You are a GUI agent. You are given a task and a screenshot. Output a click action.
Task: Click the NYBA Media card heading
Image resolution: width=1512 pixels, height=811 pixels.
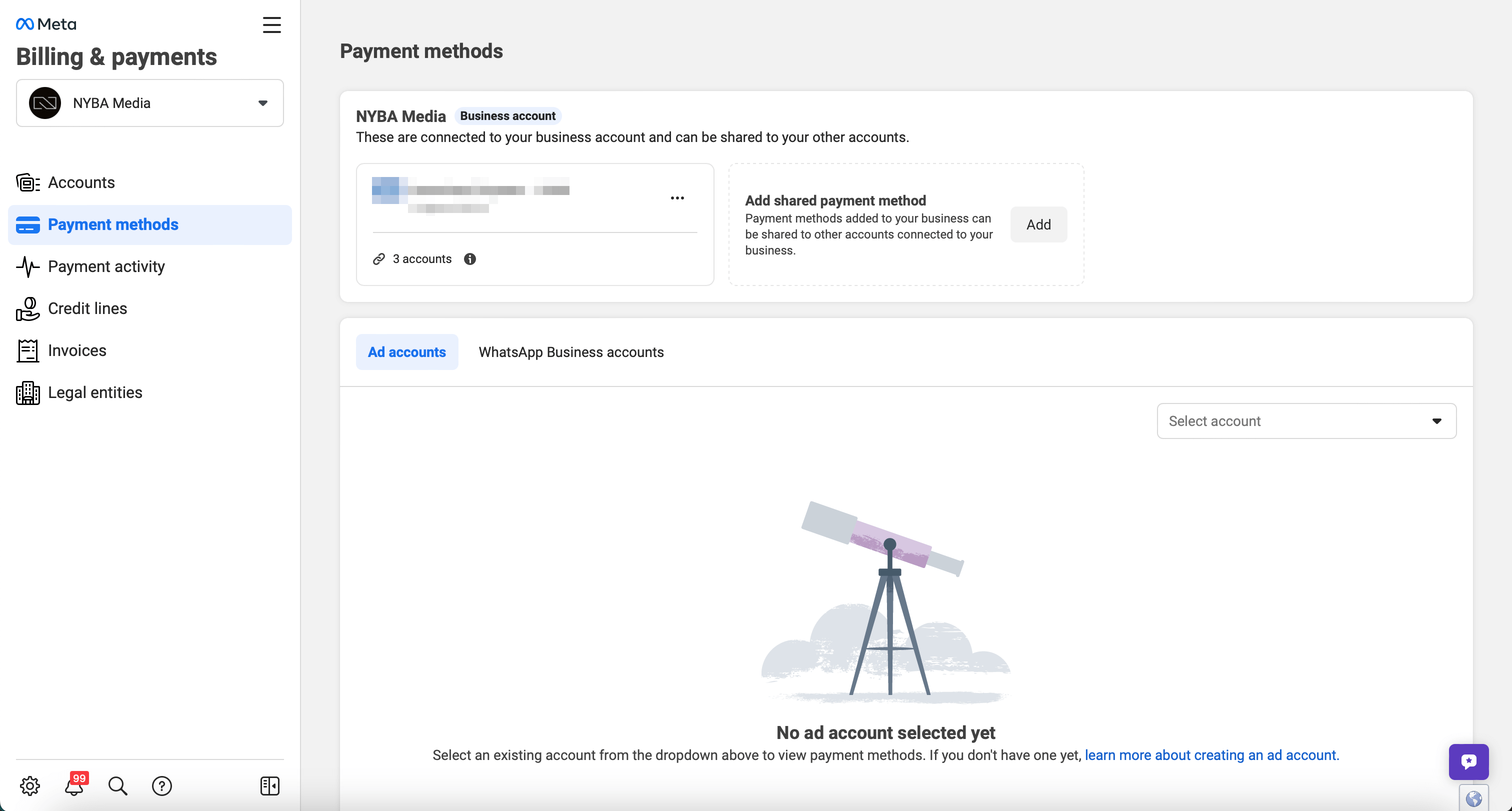tap(401, 116)
